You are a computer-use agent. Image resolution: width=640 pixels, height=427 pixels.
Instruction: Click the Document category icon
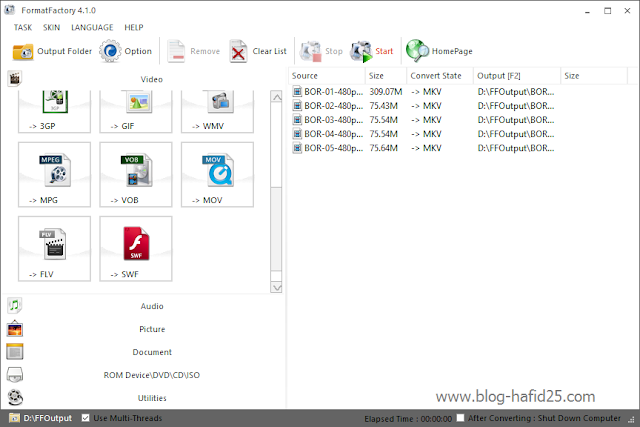tap(15, 351)
